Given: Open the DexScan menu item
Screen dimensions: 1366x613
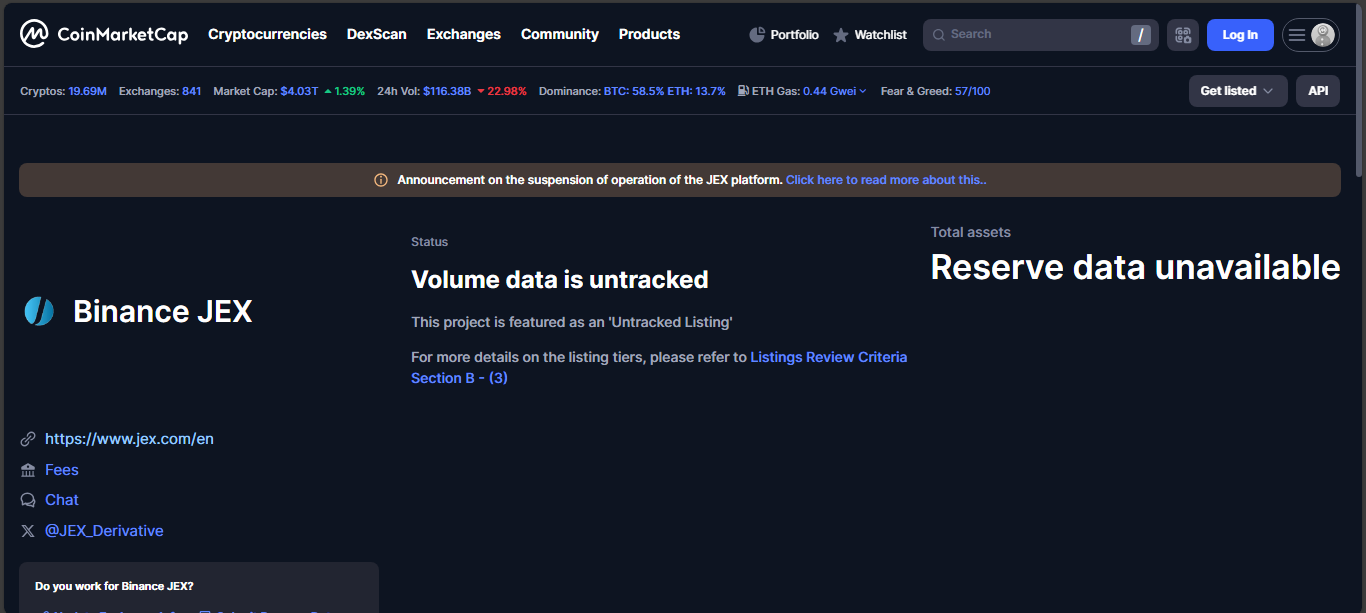Looking at the screenshot, I should 376,34.
